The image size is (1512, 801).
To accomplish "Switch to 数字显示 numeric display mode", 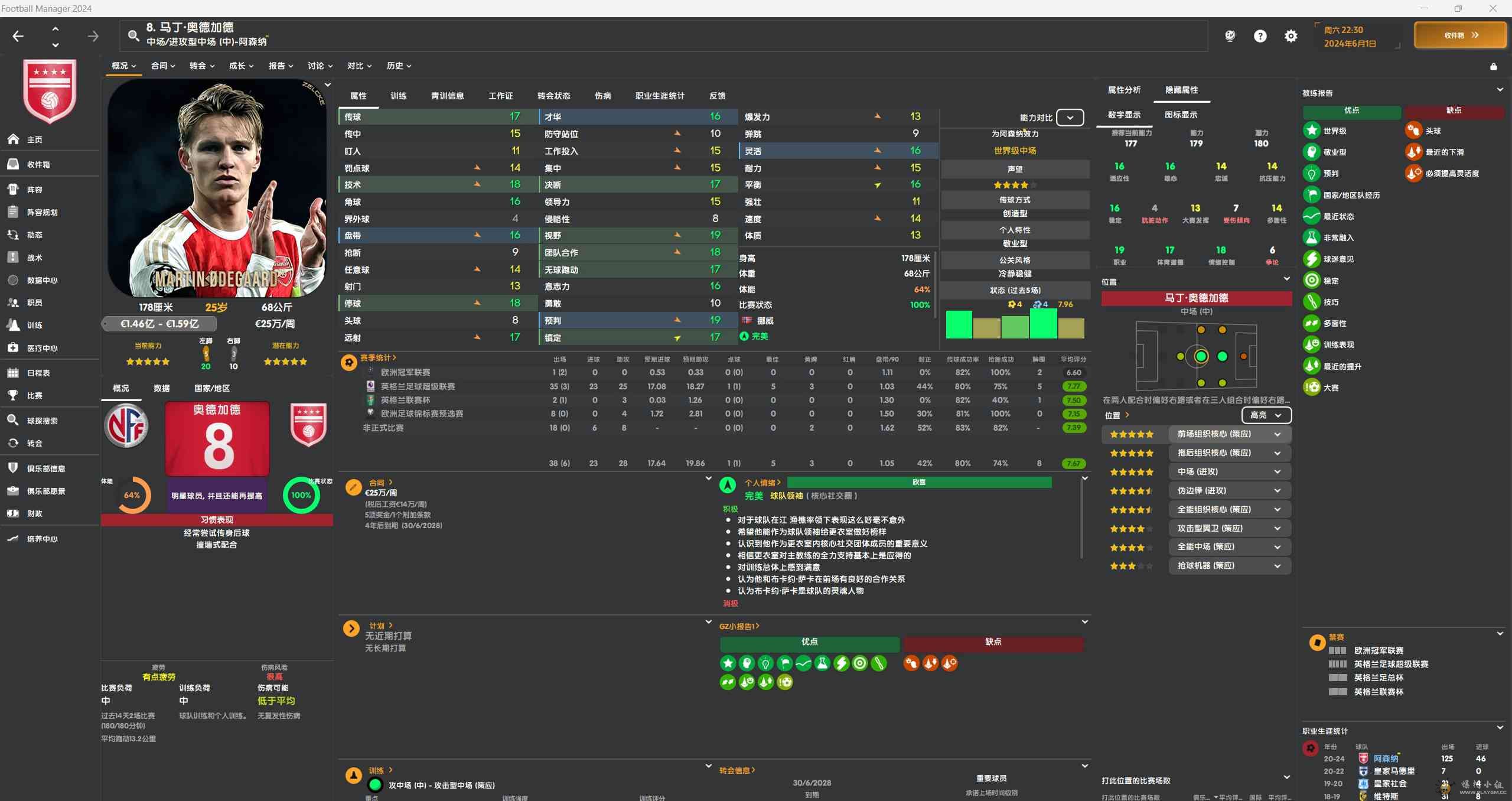I will point(1124,115).
